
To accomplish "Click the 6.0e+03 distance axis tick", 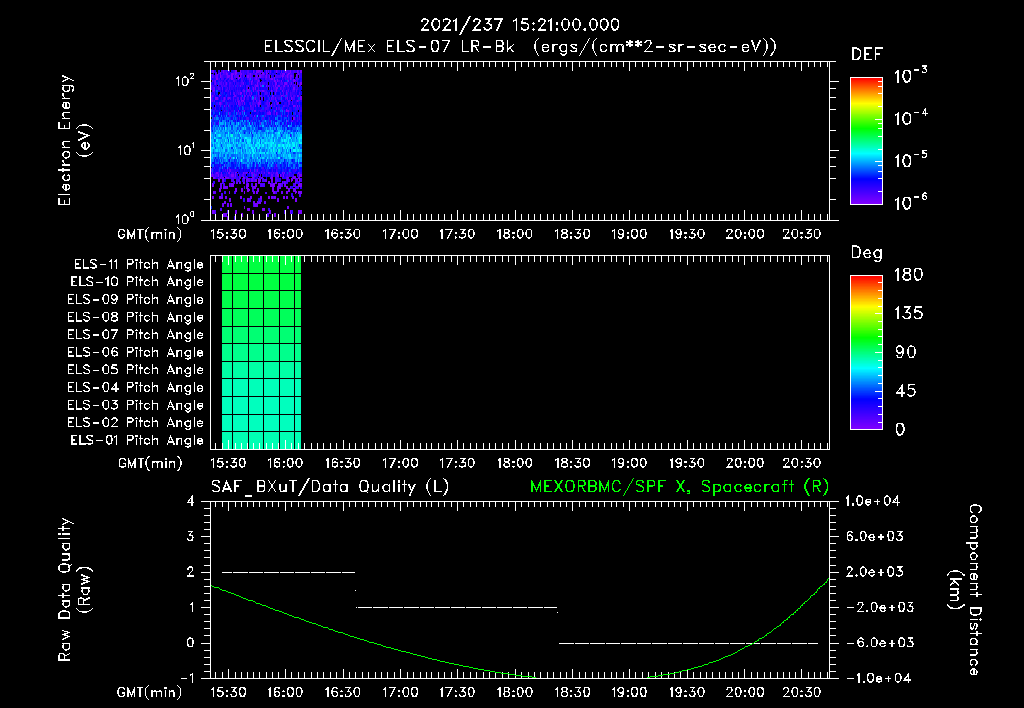I will [874, 536].
